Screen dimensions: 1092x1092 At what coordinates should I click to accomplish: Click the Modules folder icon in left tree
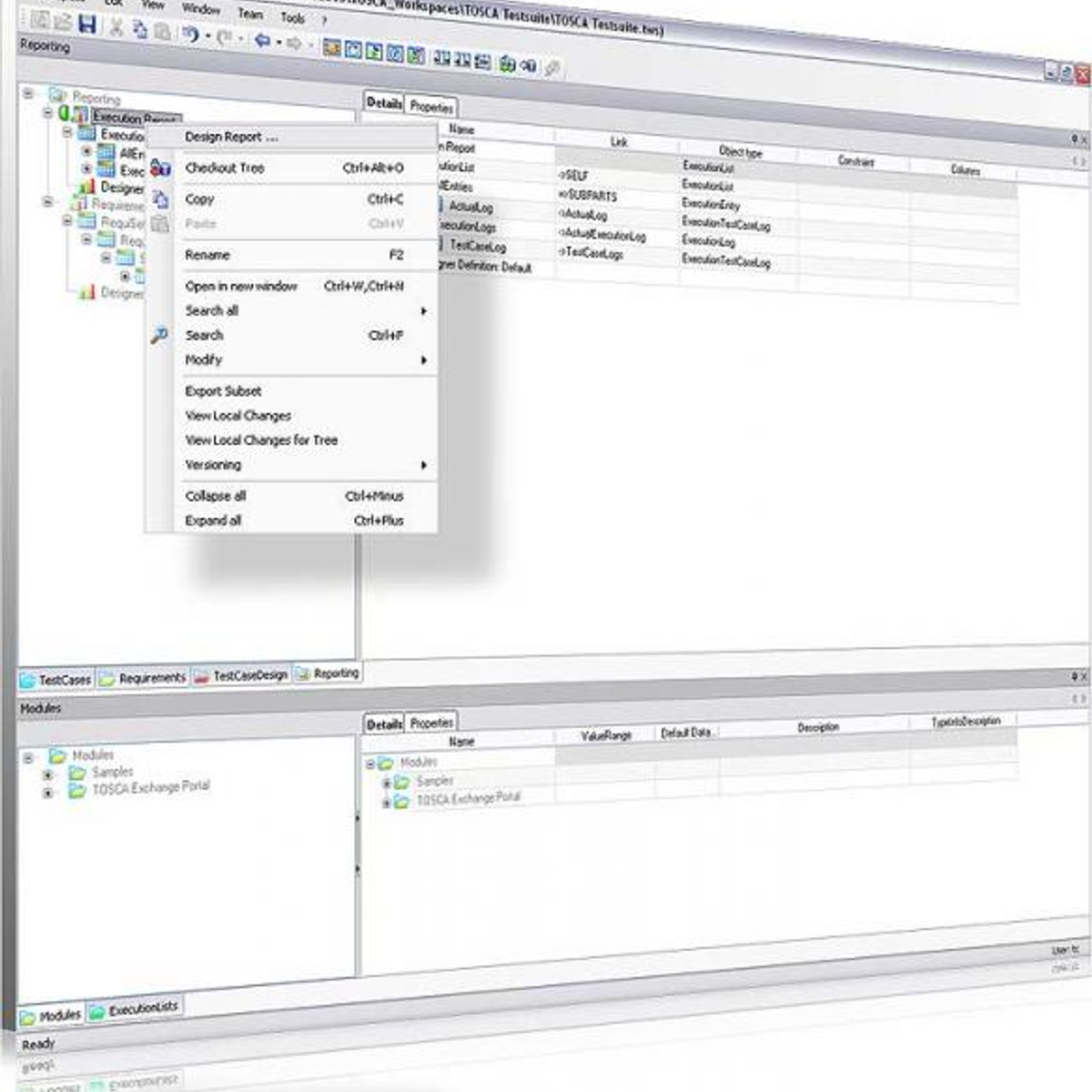point(58,755)
